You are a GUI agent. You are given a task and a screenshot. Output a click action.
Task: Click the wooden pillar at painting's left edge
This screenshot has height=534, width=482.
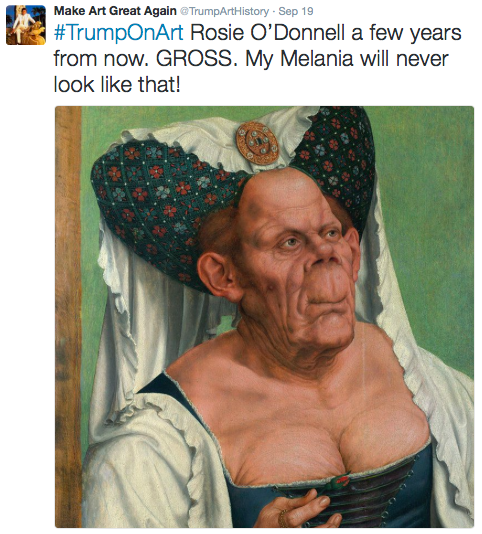(68, 317)
